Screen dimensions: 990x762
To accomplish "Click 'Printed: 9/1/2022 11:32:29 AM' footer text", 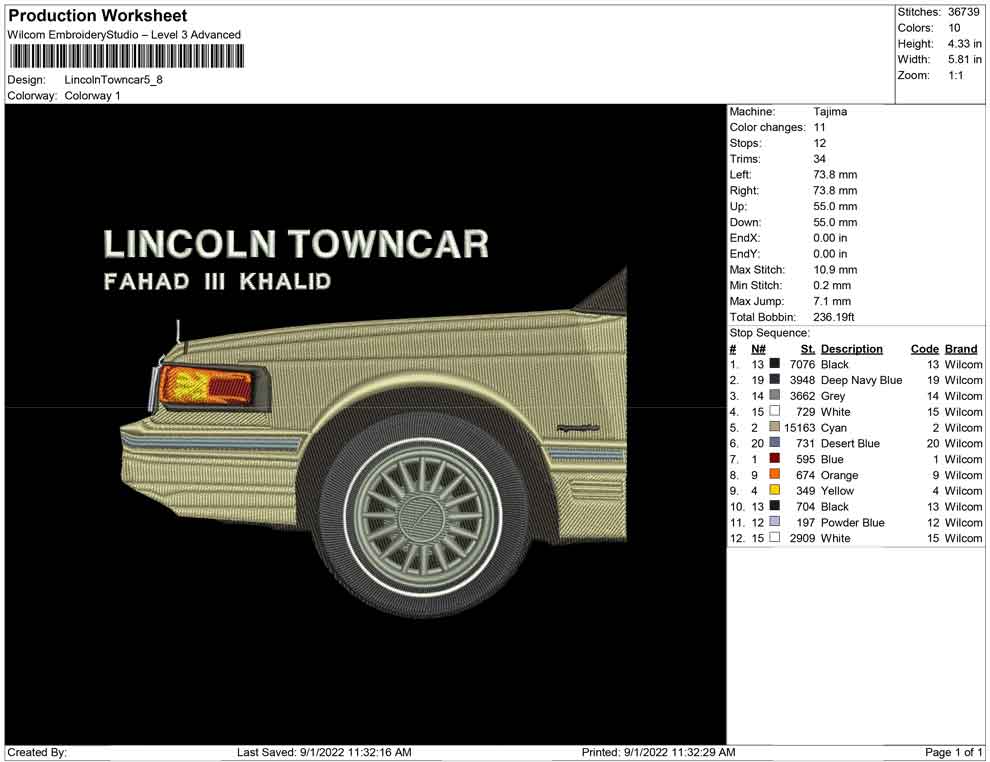I will [658, 752].
